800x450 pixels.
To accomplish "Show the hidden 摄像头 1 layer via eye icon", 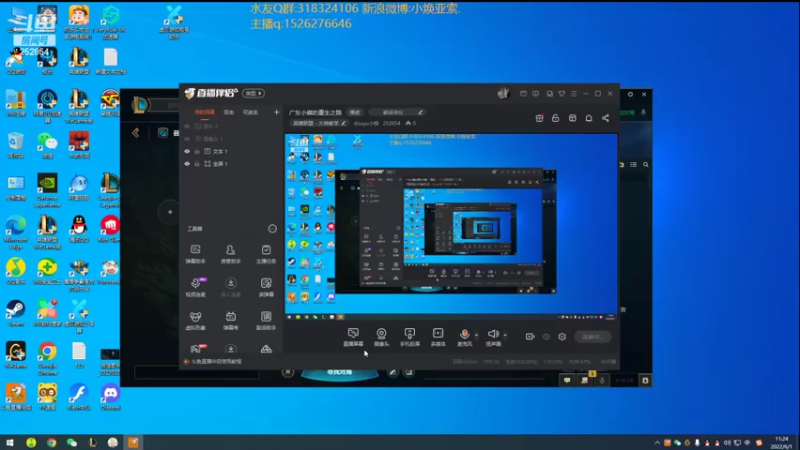I will [187, 139].
